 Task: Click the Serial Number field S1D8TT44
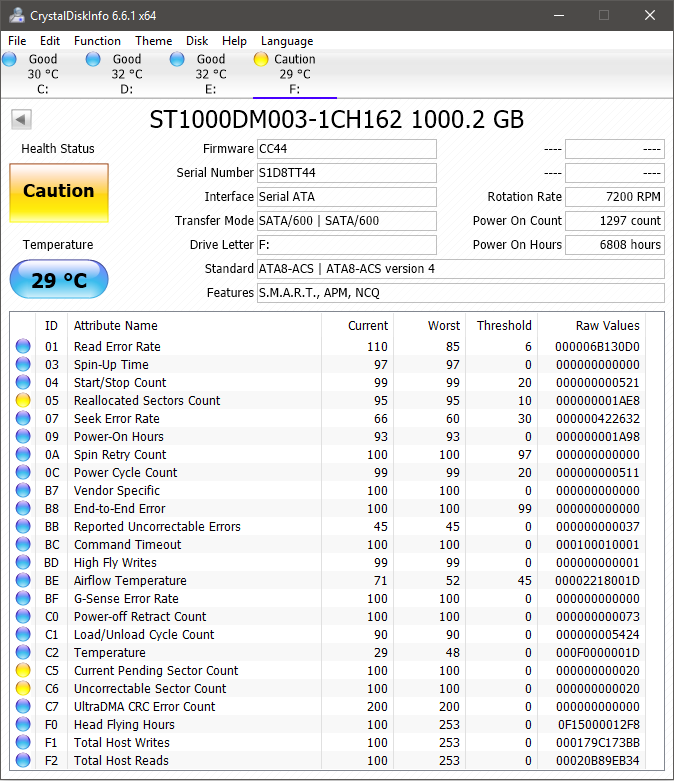point(347,173)
